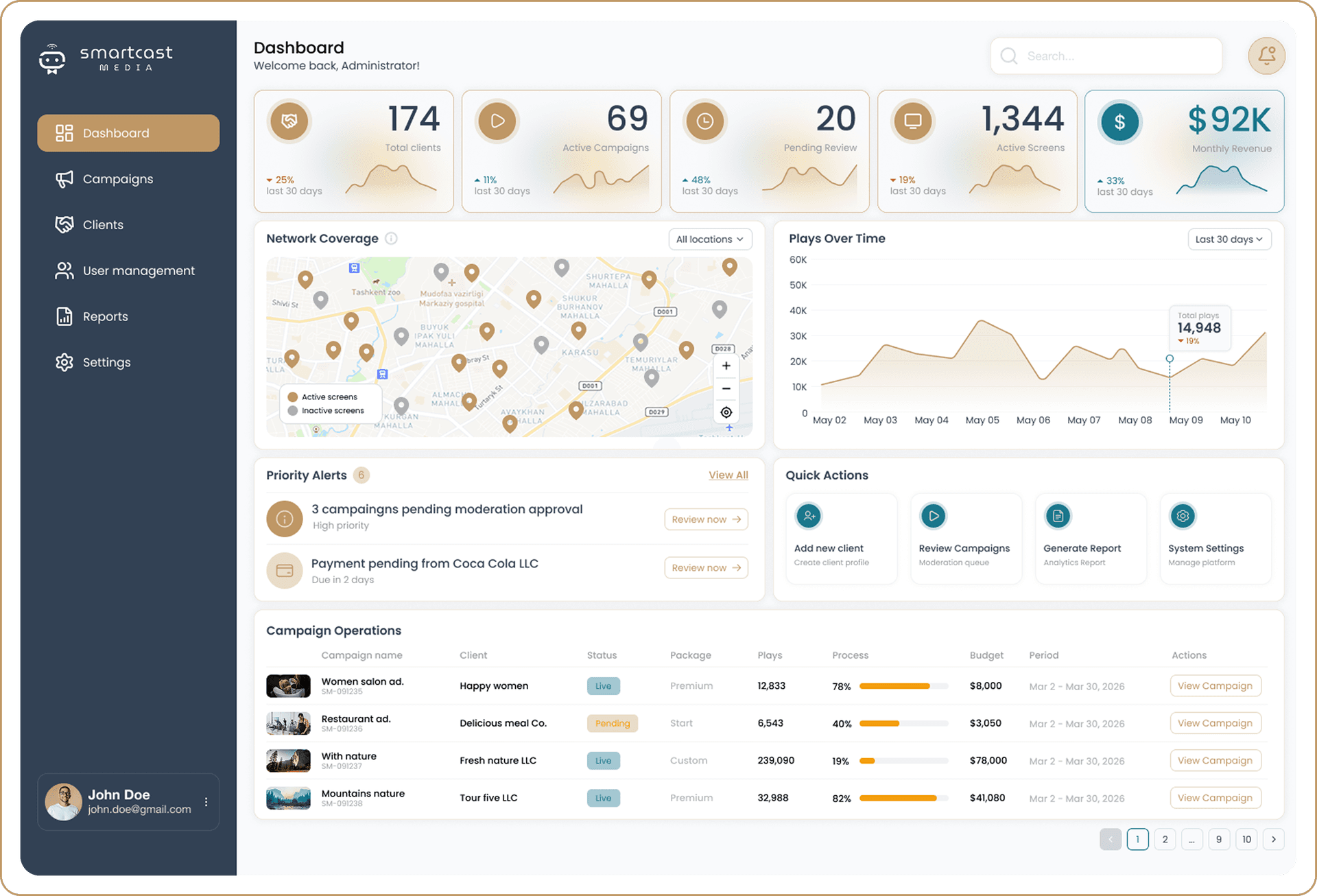Click the With nature thumbnail
This screenshot has height=896, width=1317.
pos(288,760)
